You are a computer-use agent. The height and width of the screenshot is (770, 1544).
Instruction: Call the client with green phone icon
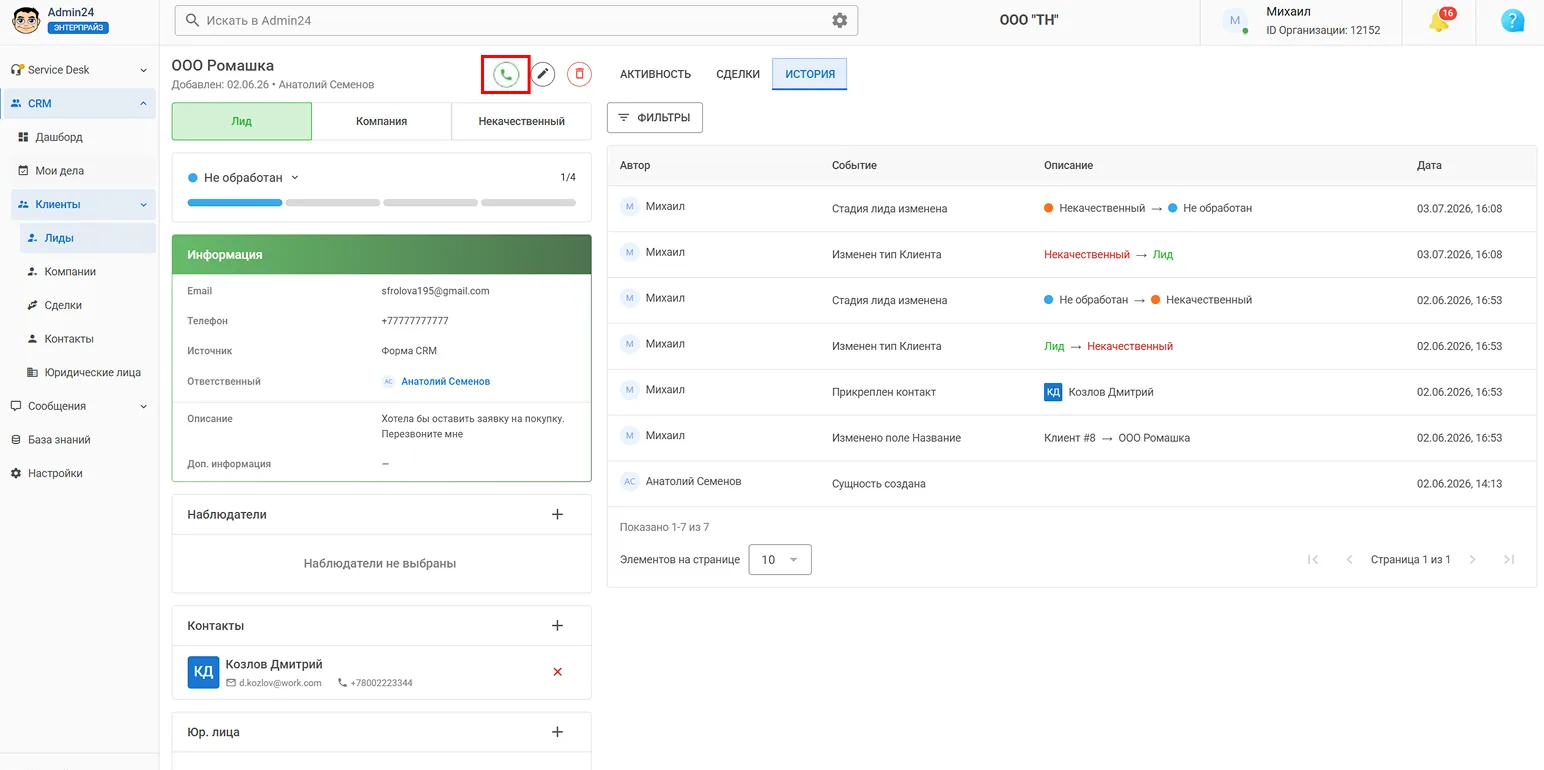coord(506,74)
